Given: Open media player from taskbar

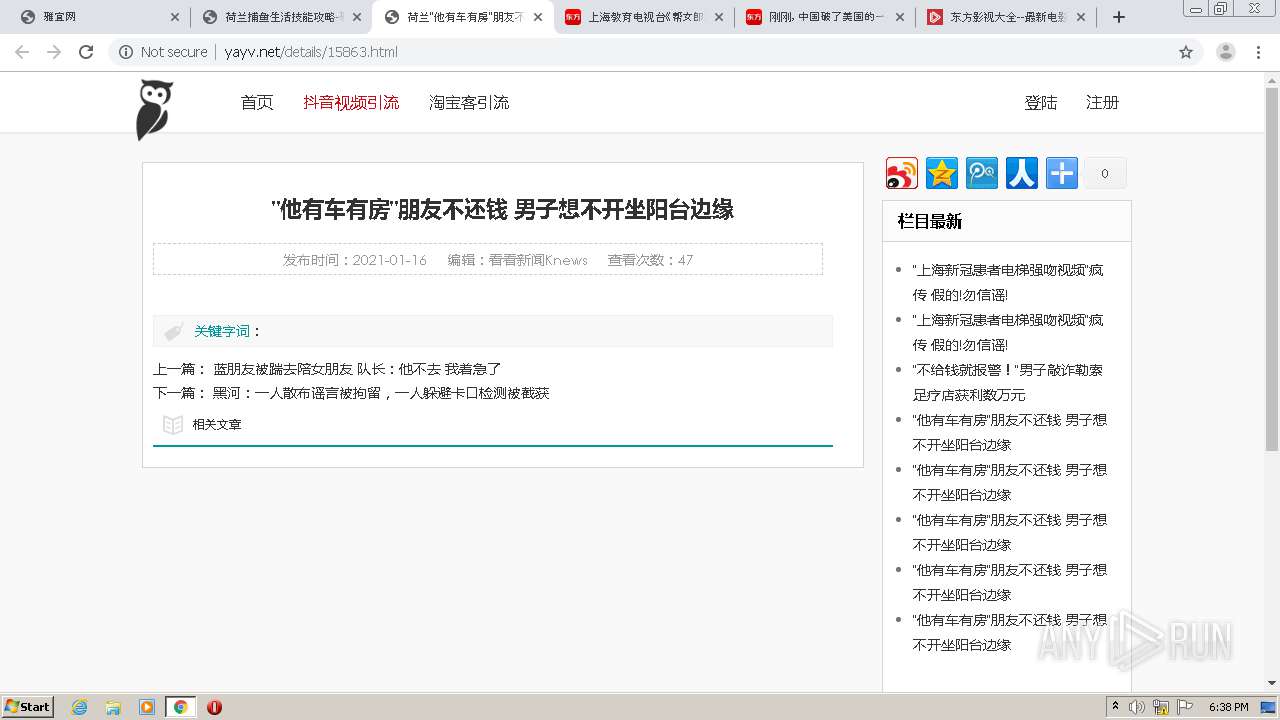Looking at the screenshot, I should [x=147, y=707].
